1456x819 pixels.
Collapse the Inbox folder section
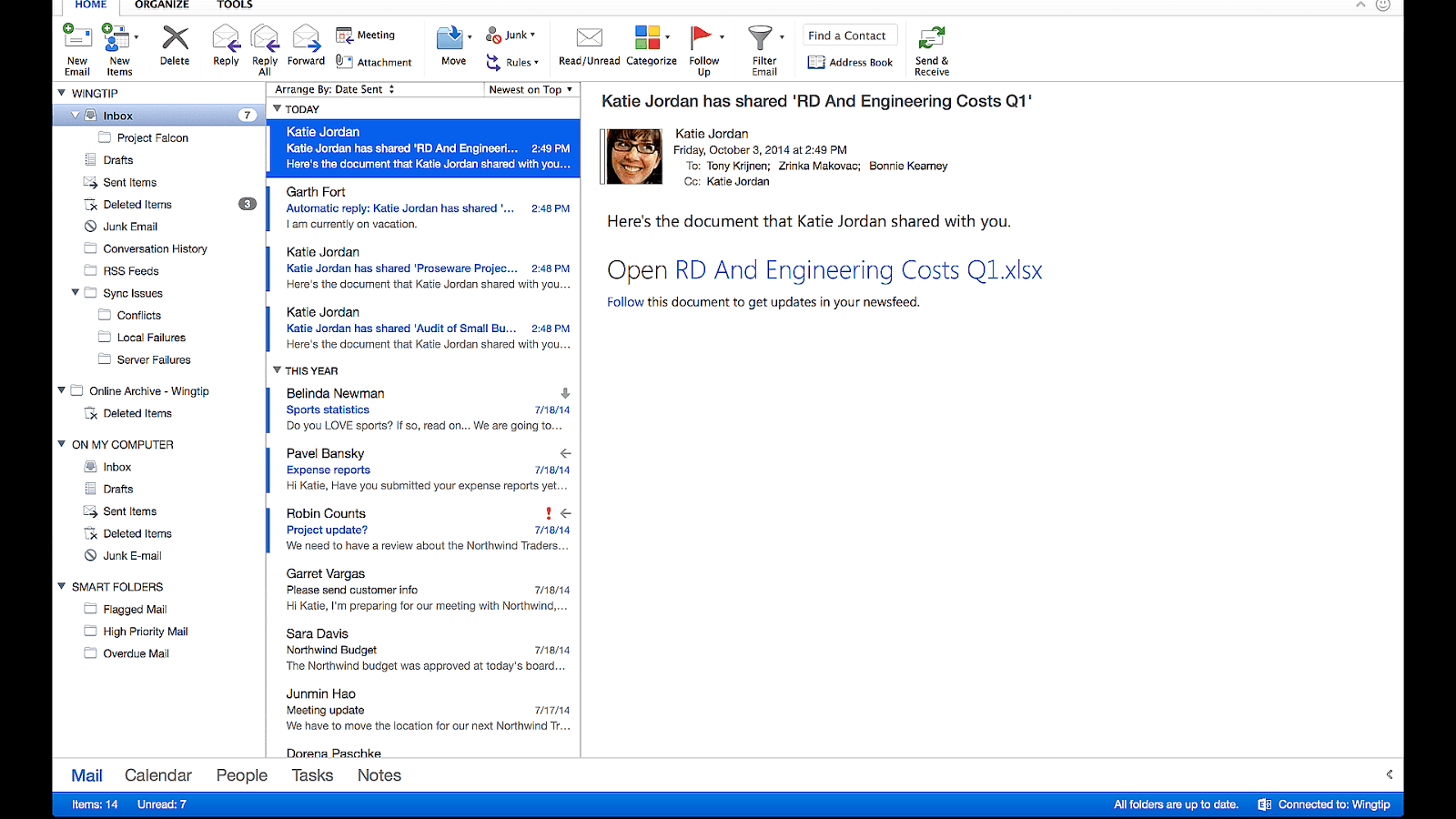(75, 115)
